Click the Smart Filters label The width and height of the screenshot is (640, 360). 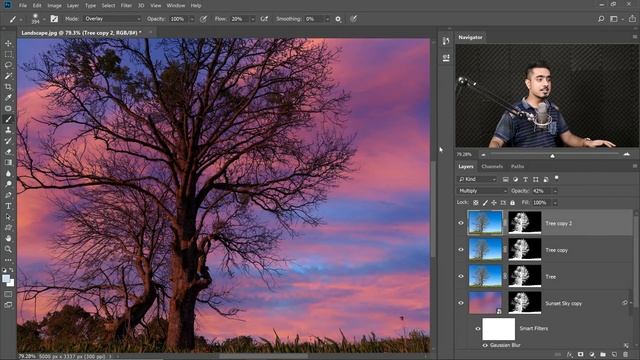pyautogui.click(x=533, y=329)
